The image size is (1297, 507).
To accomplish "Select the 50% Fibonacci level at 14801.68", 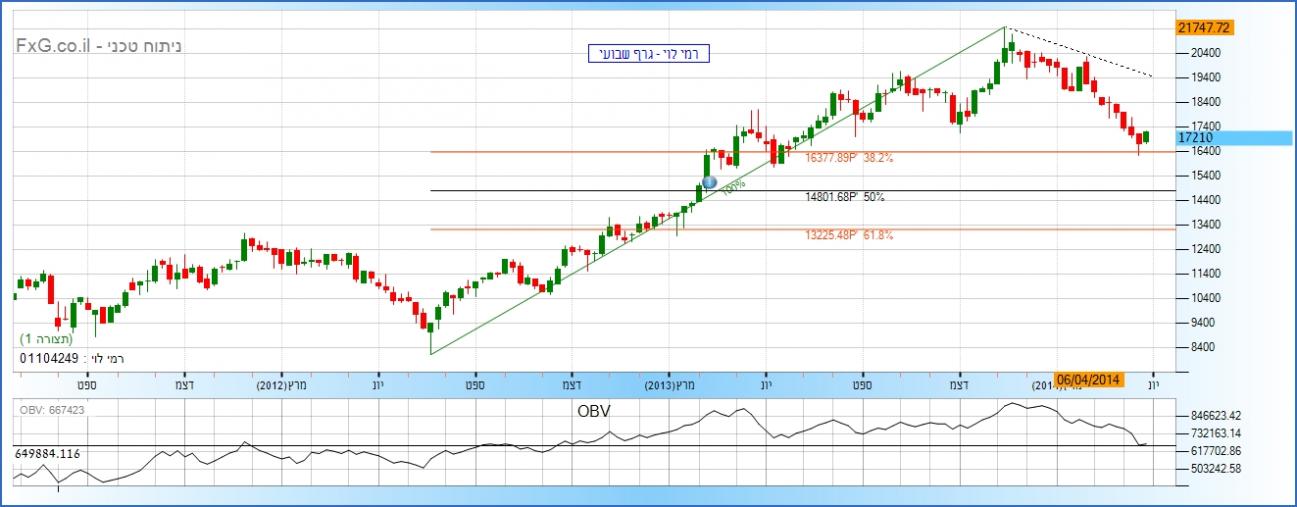I will click(844, 197).
